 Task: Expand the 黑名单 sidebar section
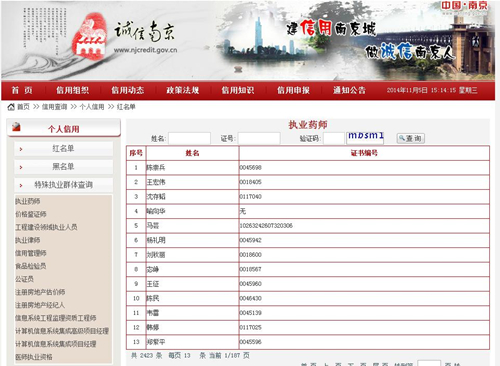coord(63,167)
